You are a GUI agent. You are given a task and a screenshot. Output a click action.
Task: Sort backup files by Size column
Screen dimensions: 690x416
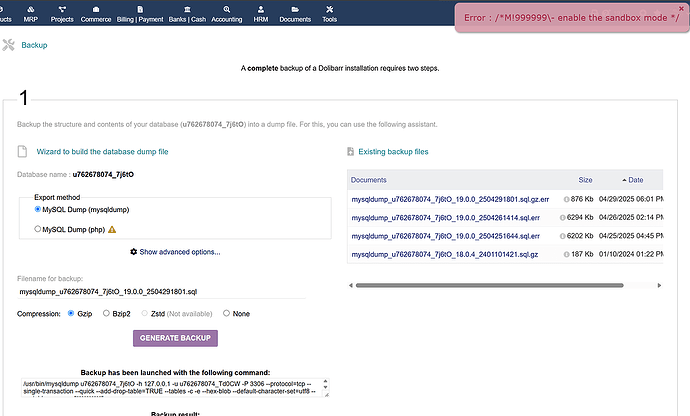pyautogui.click(x=585, y=180)
